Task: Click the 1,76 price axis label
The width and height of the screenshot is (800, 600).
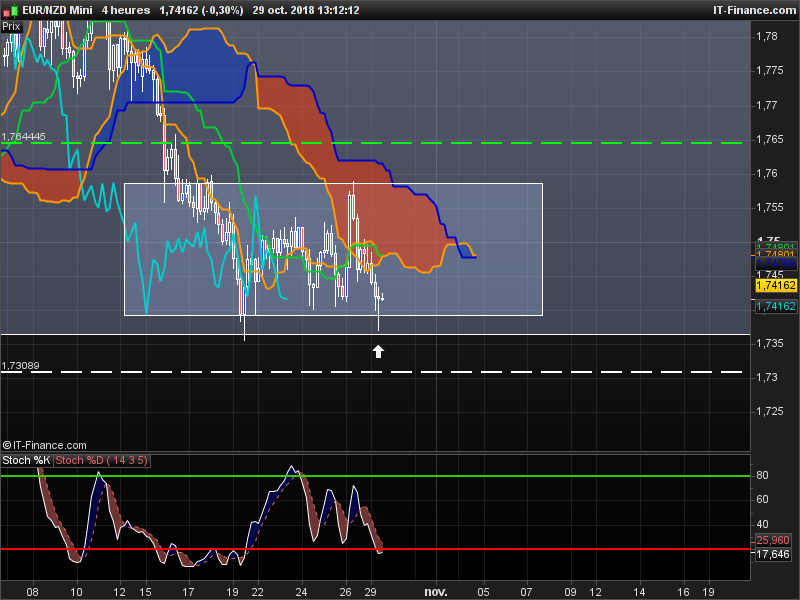Action: point(767,173)
